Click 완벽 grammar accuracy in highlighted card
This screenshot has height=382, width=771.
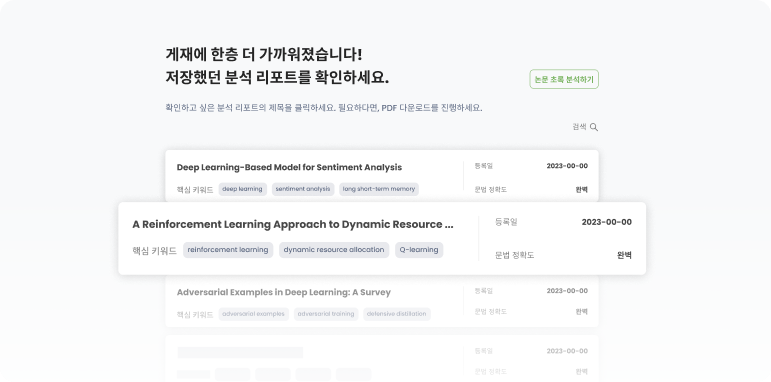624,255
